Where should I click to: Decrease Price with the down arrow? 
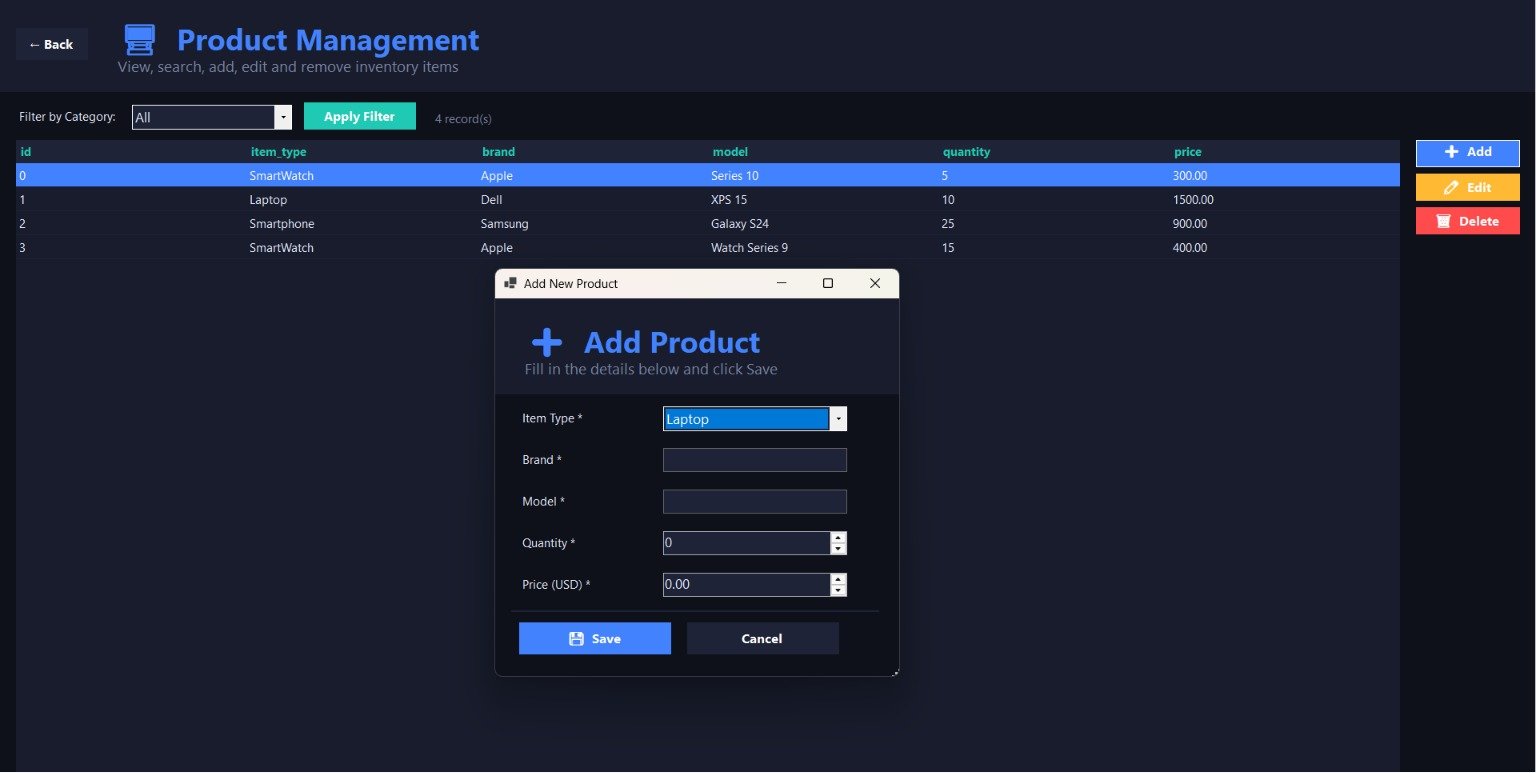(839, 590)
